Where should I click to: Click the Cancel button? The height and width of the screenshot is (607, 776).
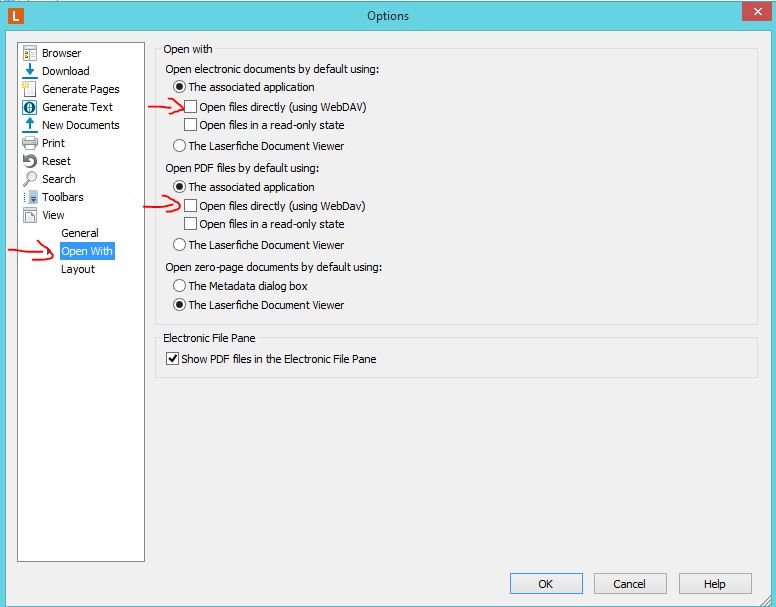point(630,584)
